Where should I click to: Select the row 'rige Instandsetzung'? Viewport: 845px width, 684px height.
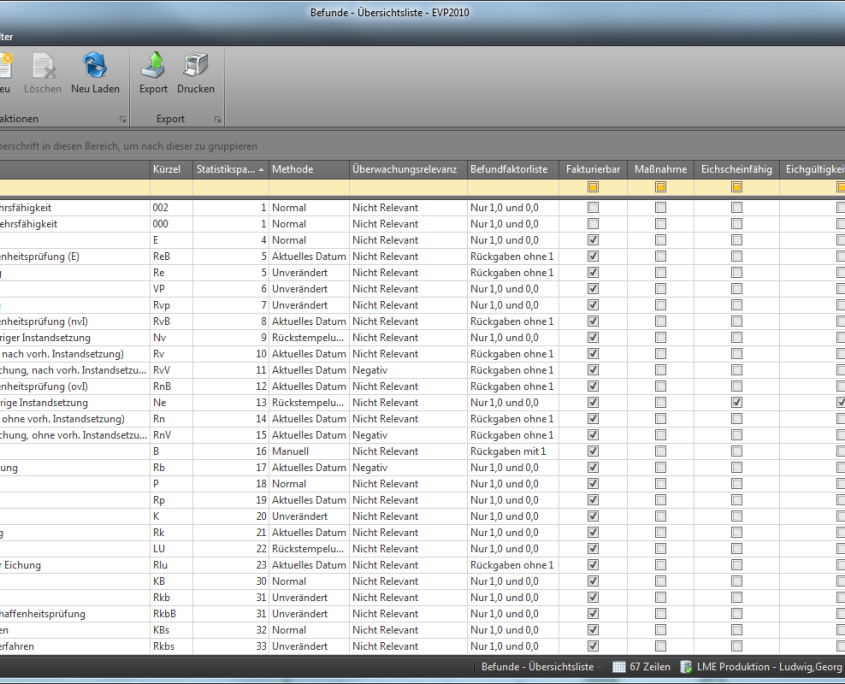(x=422, y=403)
